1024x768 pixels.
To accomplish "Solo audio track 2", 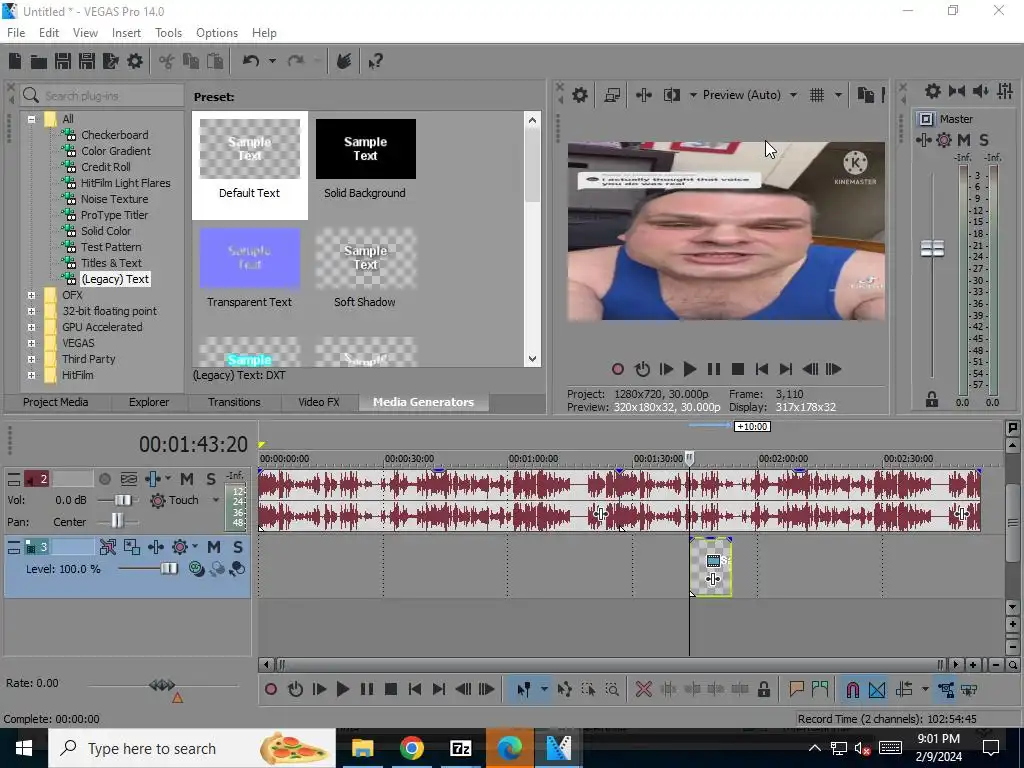I will pyautogui.click(x=210, y=479).
